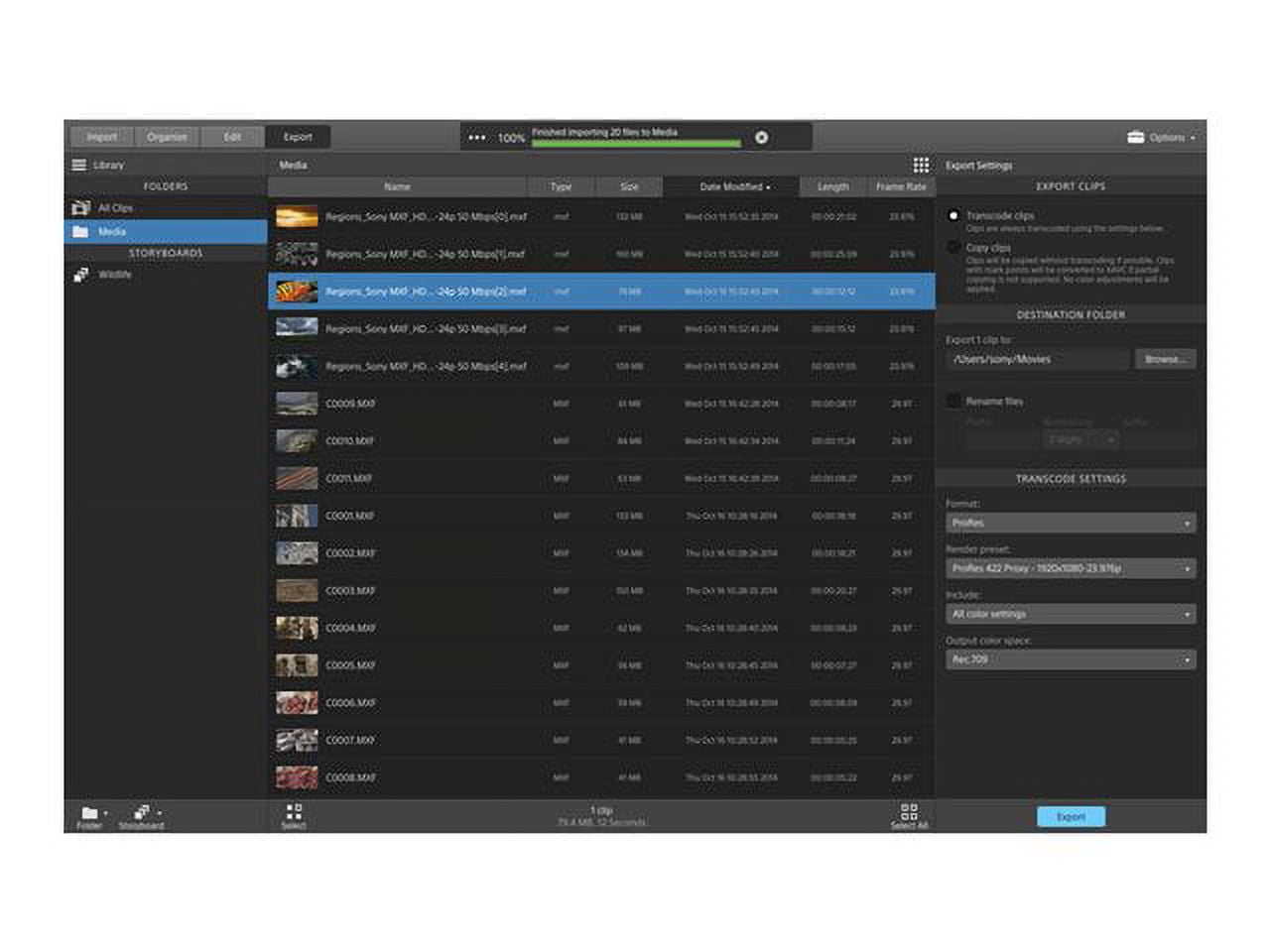1270x952 pixels.
Task: Switch to thumbnail grid view icon
Action: click(921, 165)
